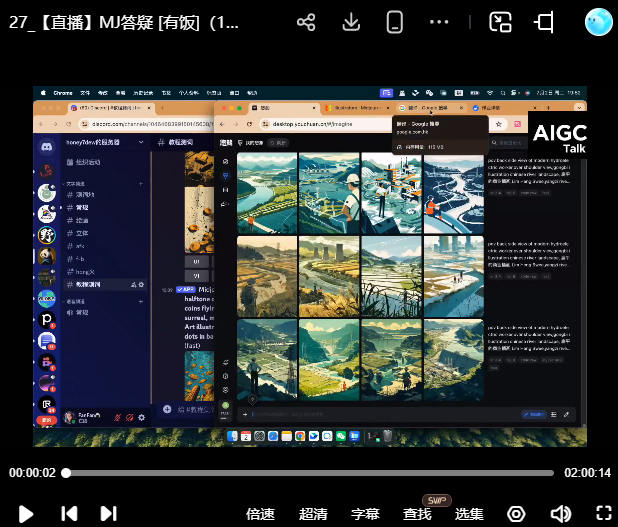Open the mobile phone viewing icon
Image resolution: width=618 pixels, height=527 pixels.
coord(395,22)
